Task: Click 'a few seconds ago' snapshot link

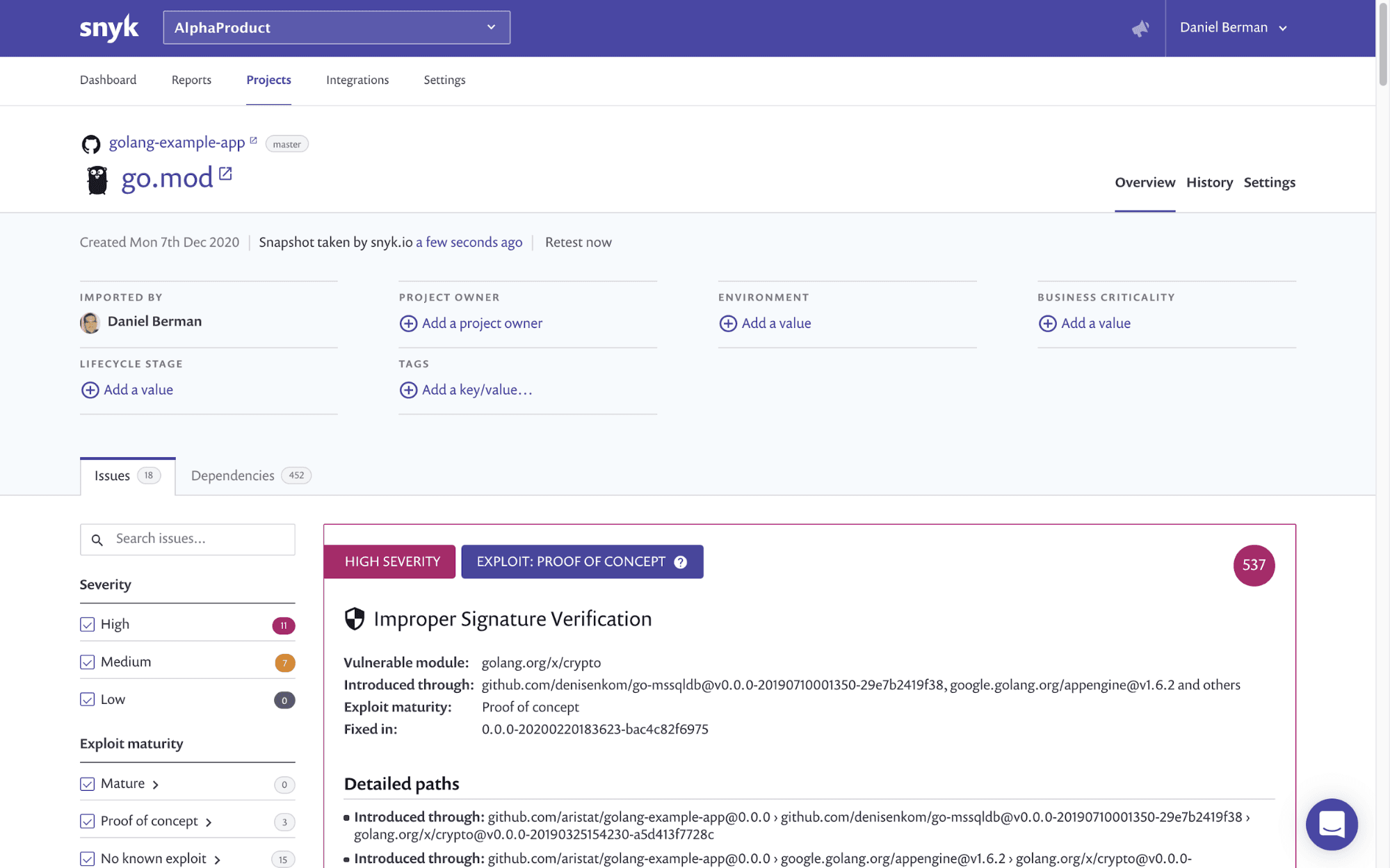Action: pos(469,243)
